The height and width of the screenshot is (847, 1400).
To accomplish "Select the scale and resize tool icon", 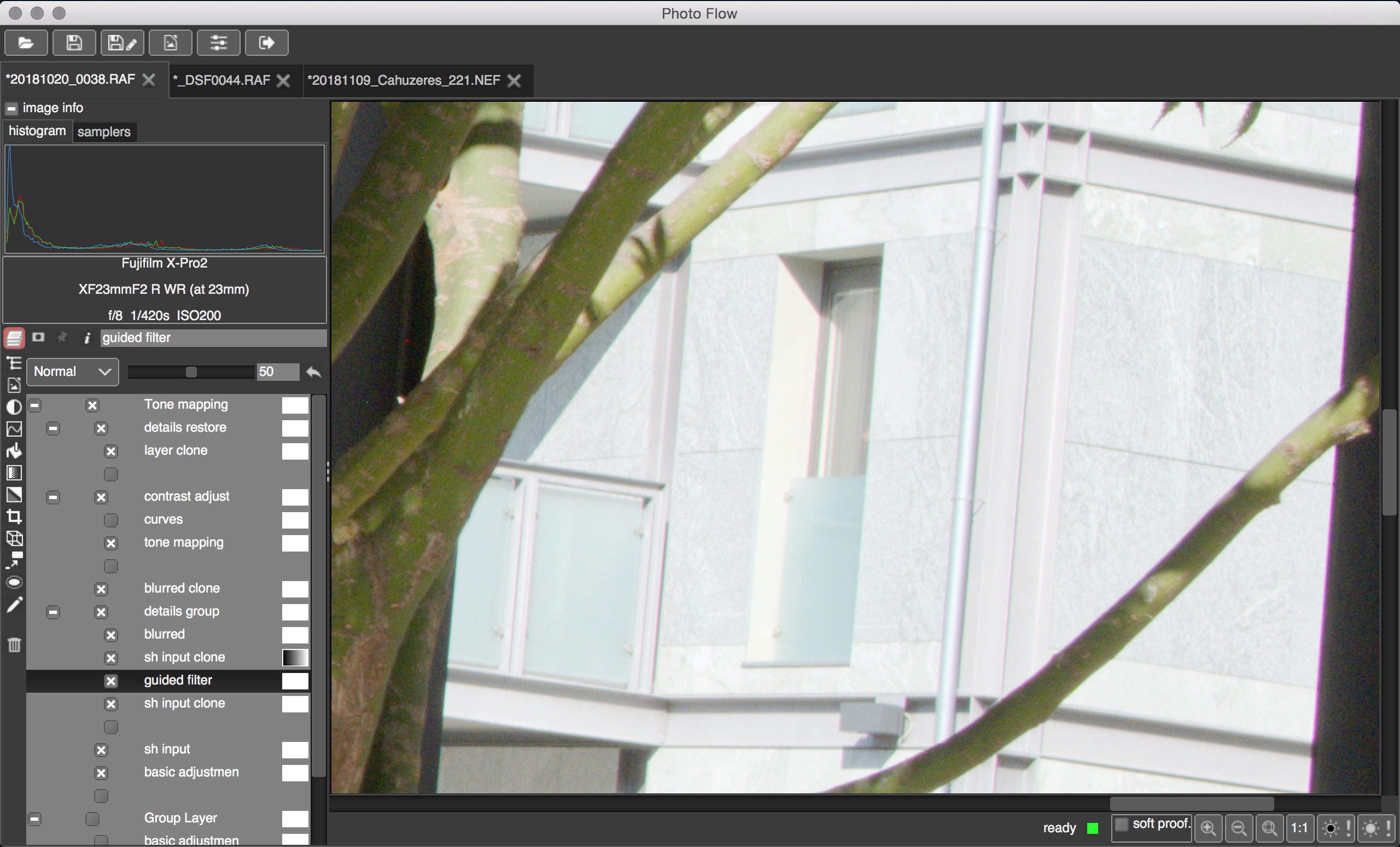I will (14, 560).
